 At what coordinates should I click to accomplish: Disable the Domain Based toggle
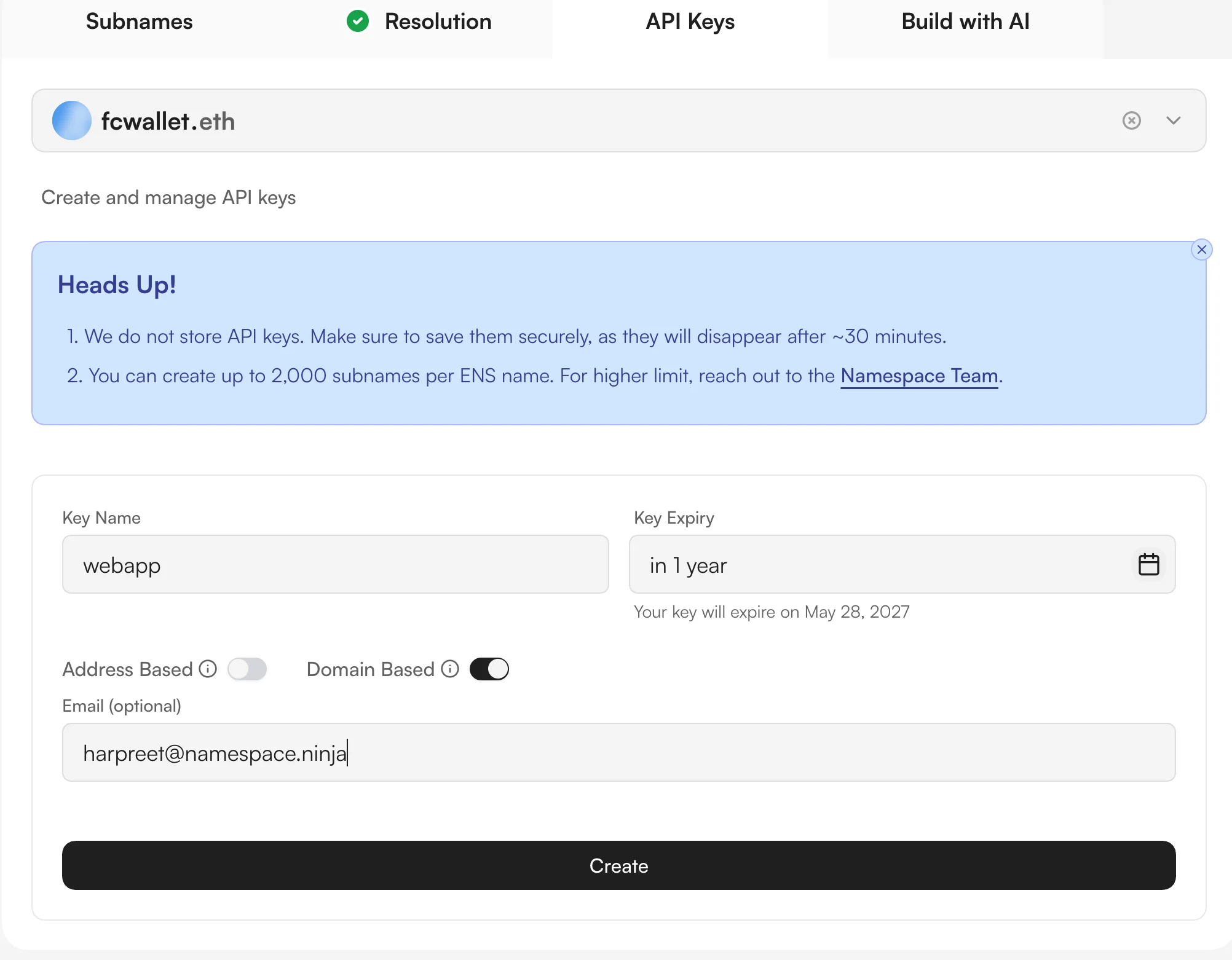pyautogui.click(x=489, y=669)
